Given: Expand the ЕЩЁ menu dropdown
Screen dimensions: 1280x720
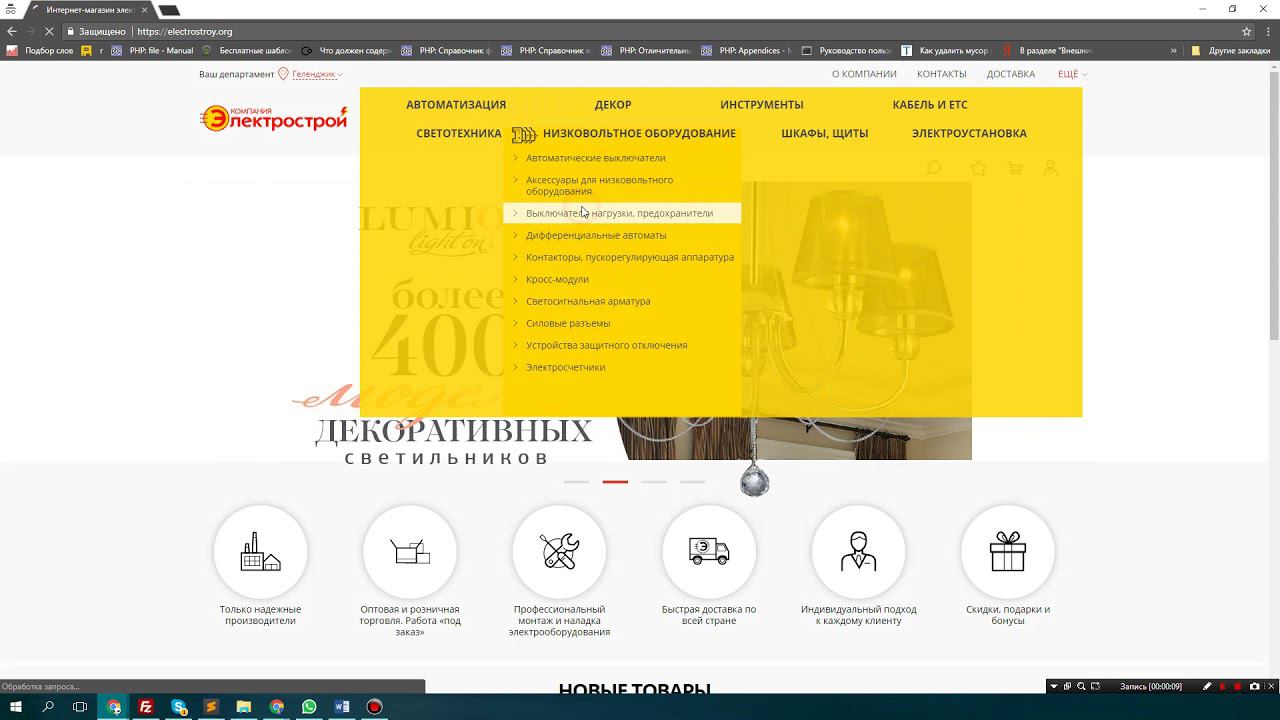Looking at the screenshot, I should tap(1072, 74).
